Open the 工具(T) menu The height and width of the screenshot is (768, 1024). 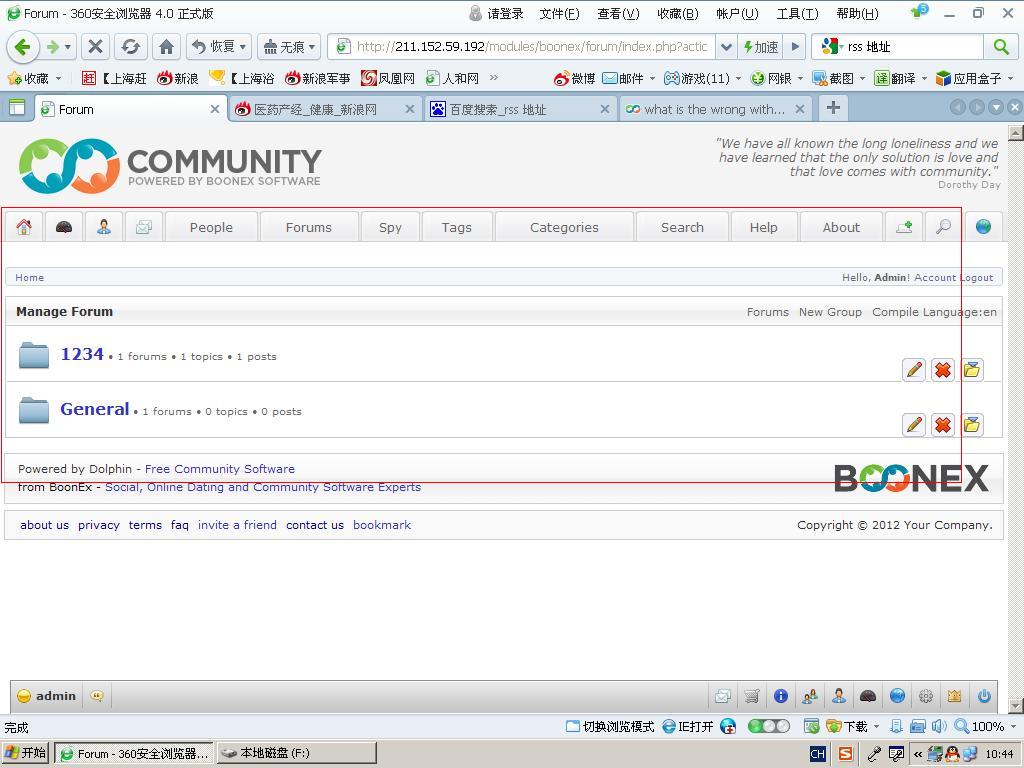point(797,13)
